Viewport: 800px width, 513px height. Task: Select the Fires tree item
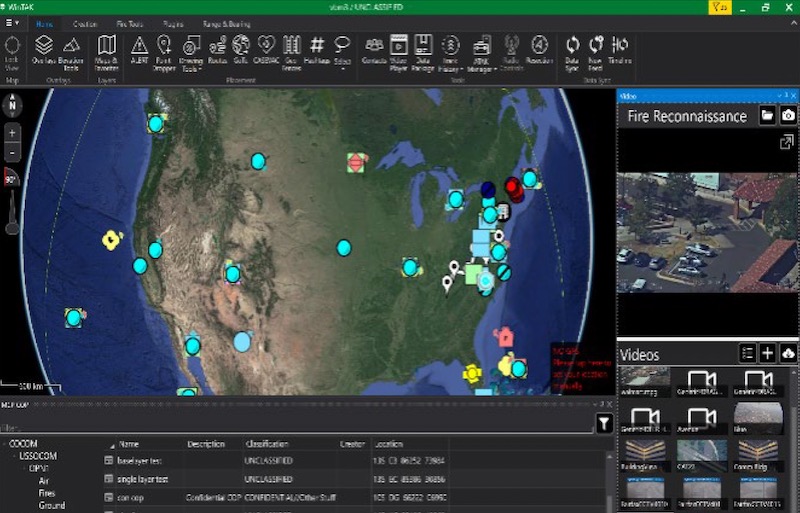click(46, 493)
